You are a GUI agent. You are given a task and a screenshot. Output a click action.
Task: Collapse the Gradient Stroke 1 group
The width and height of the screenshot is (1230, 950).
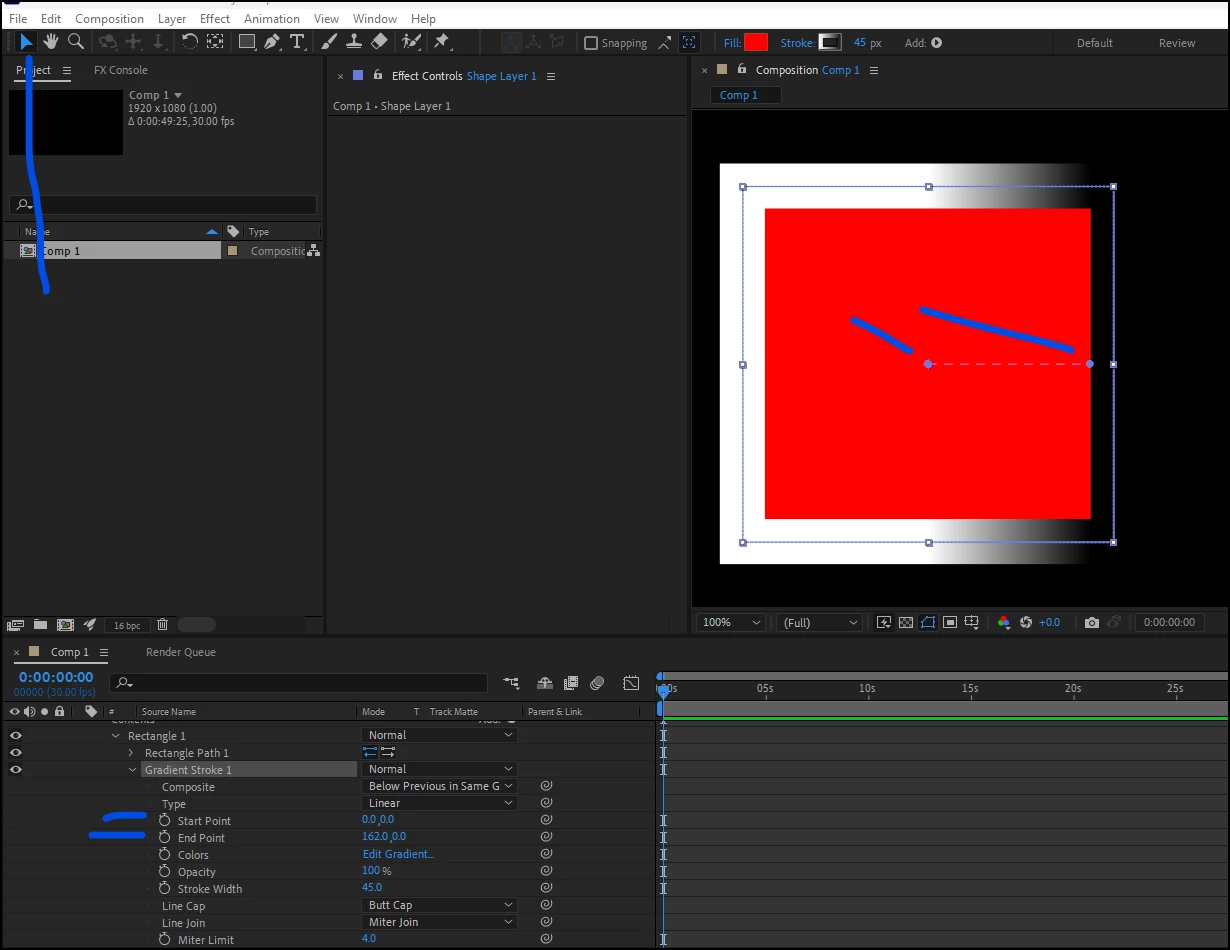133,770
